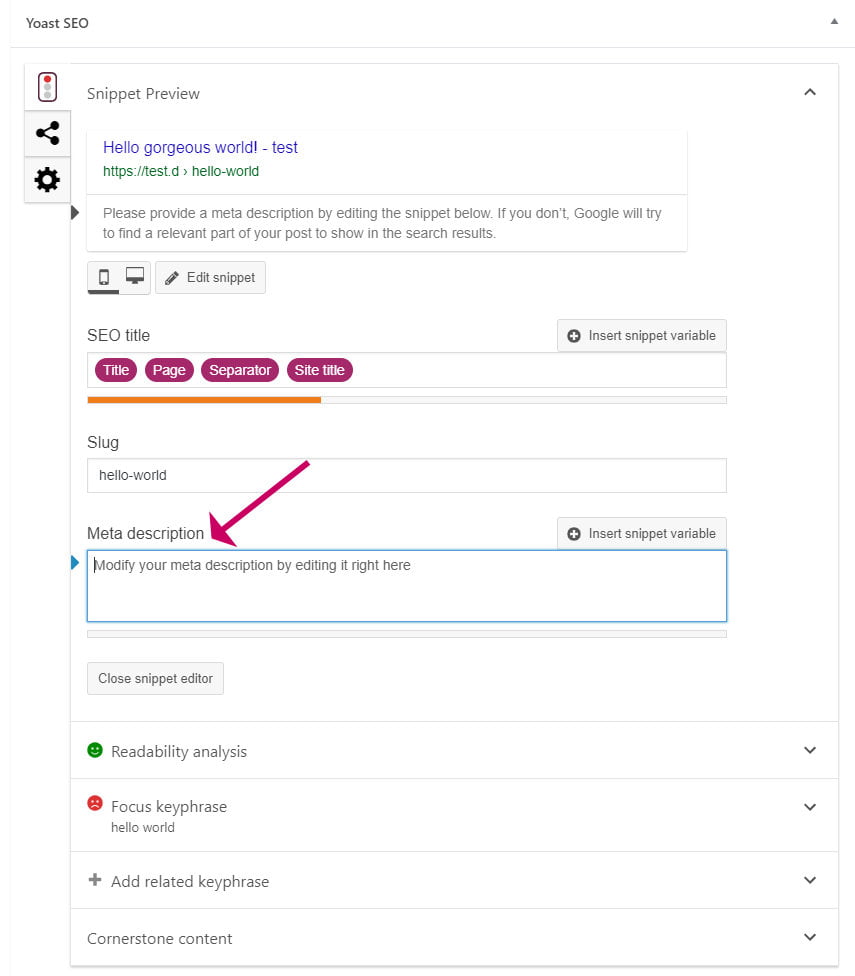Click the plus icon beside Add related keyphrase
Screen dimensions: 855x976
coord(95,880)
